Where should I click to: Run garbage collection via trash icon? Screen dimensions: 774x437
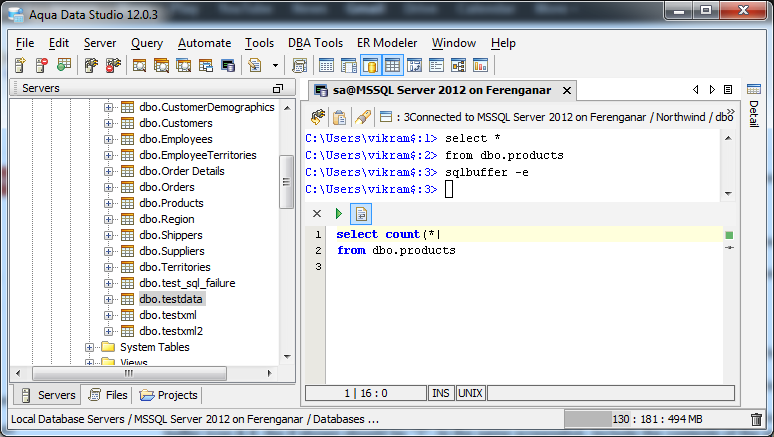756,419
